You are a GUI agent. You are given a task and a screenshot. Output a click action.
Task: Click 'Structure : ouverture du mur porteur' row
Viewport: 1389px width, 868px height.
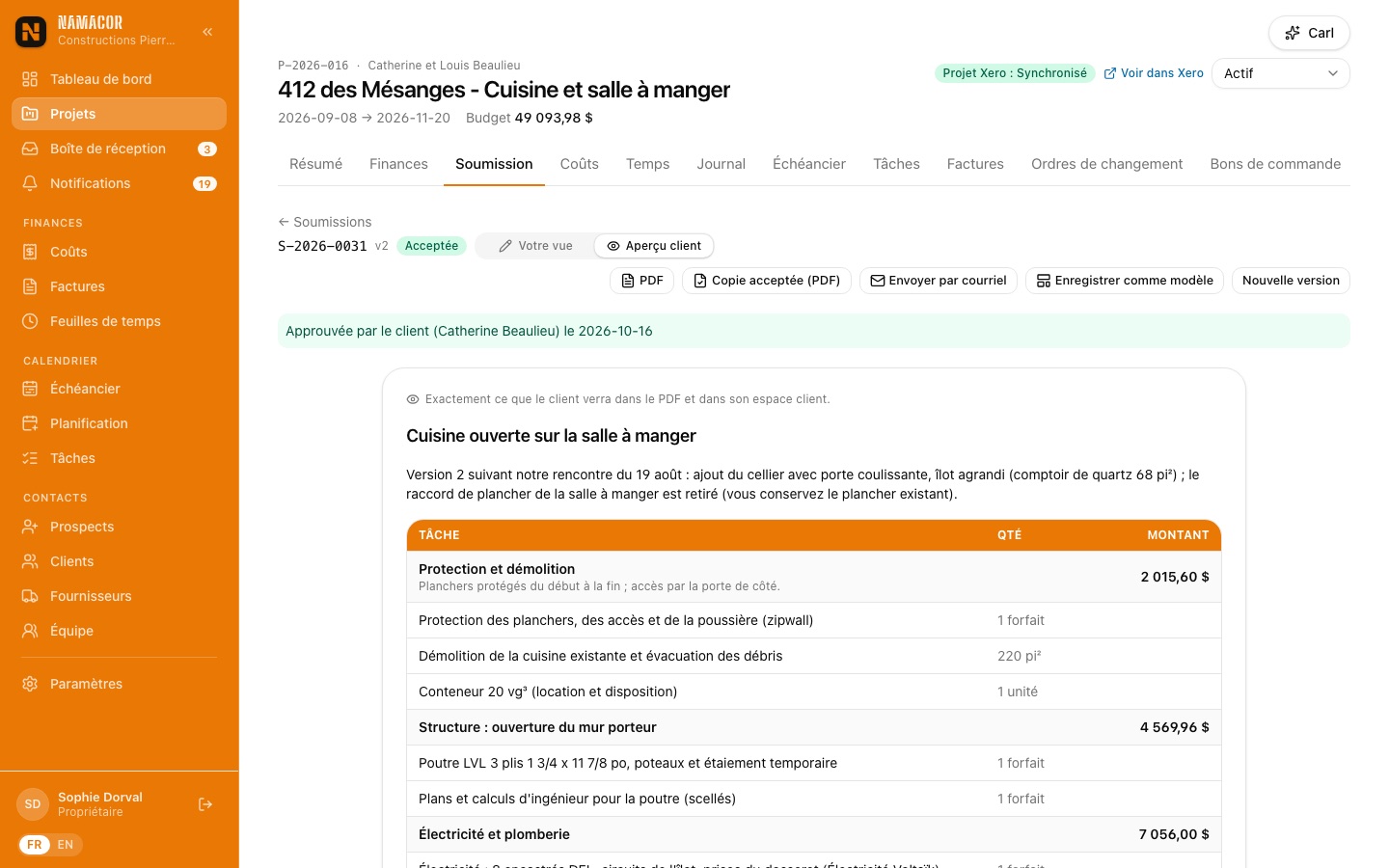(814, 727)
